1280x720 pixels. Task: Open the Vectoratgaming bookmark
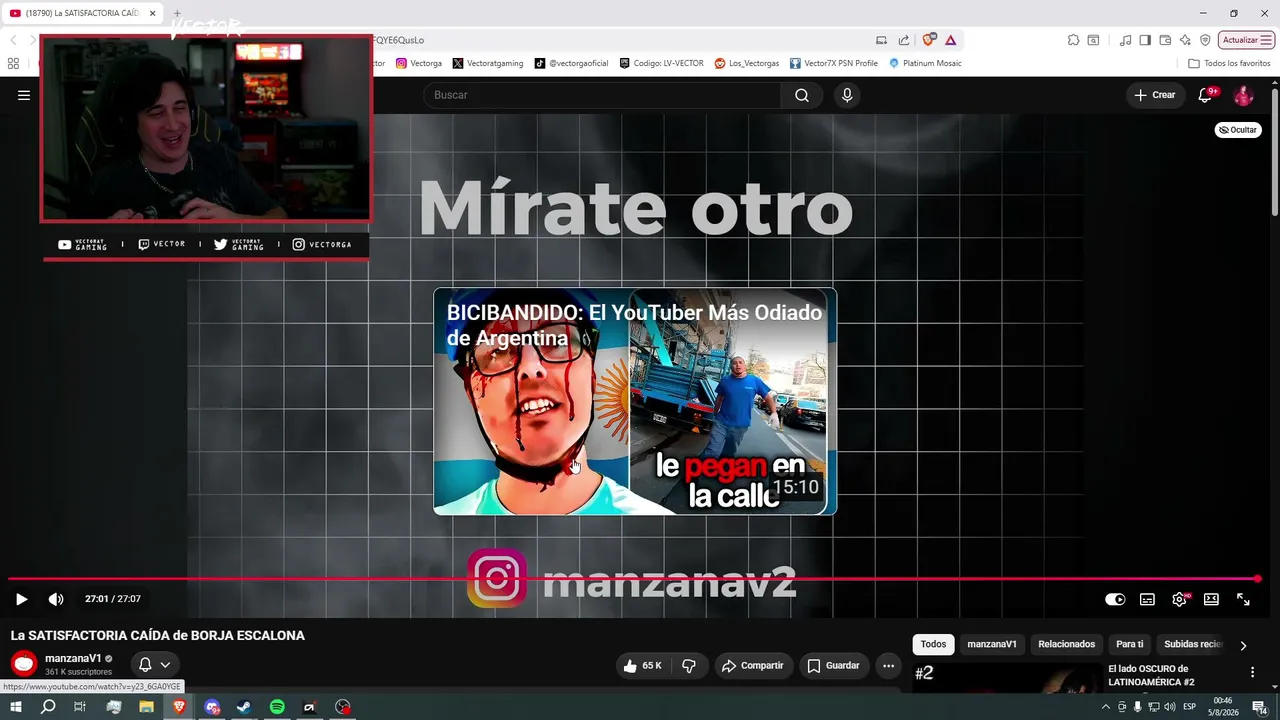click(x=488, y=63)
